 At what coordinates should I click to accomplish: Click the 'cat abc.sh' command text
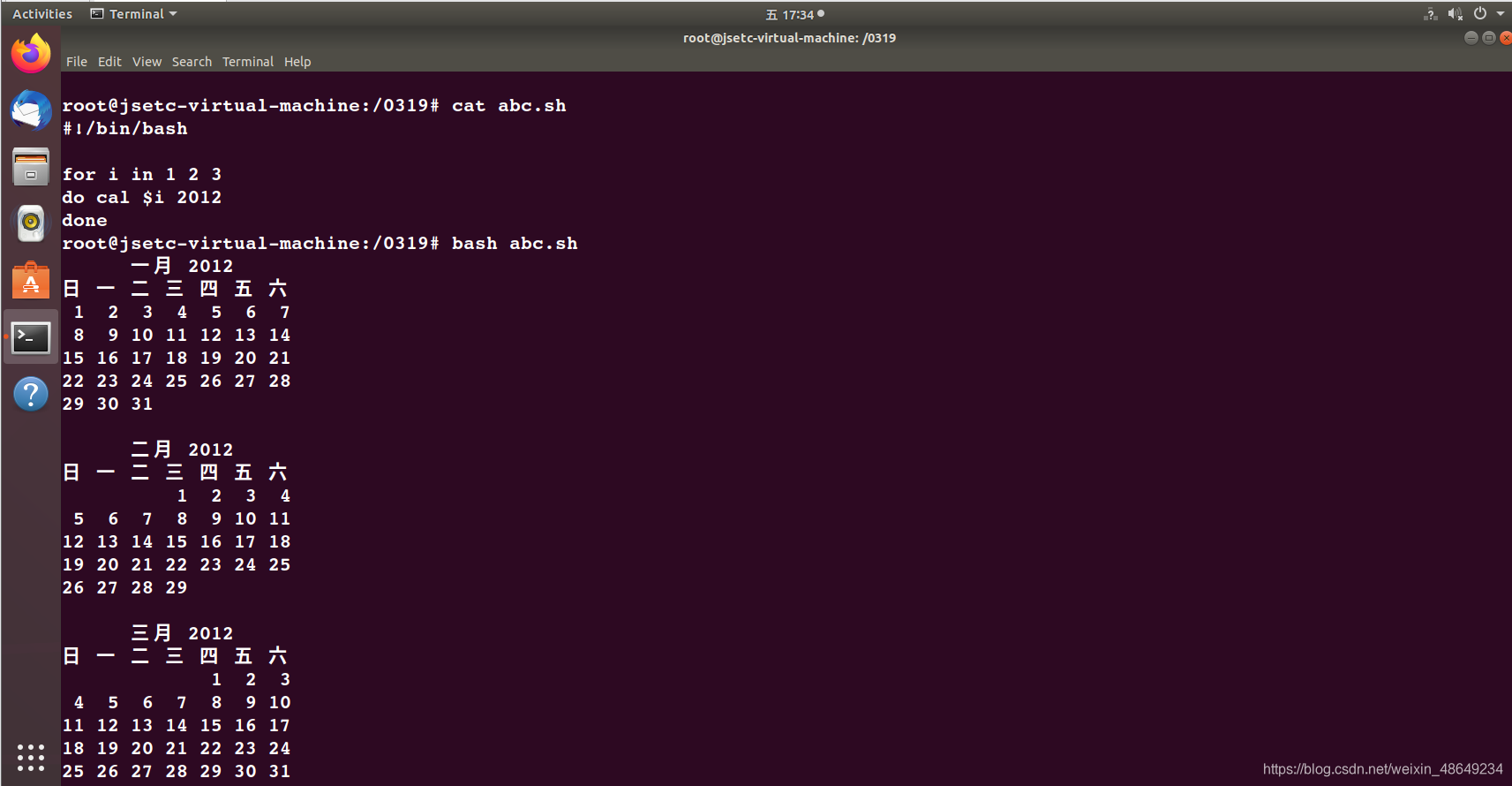[x=509, y=106]
